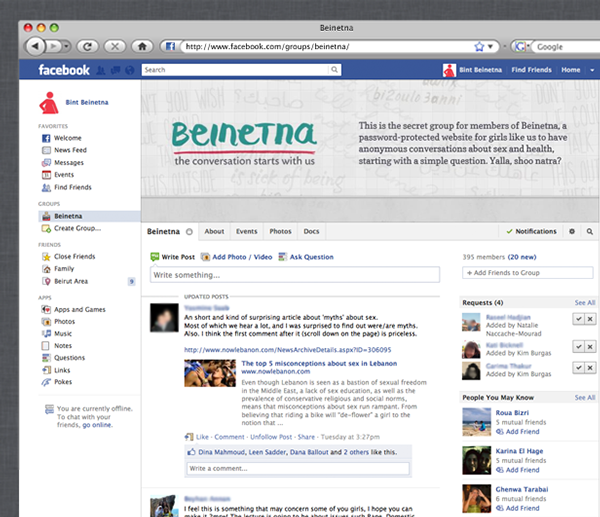600x517 pixels.
Task: Approve the request added by Natalie Naccache-Mourad
Action: (x=579, y=319)
